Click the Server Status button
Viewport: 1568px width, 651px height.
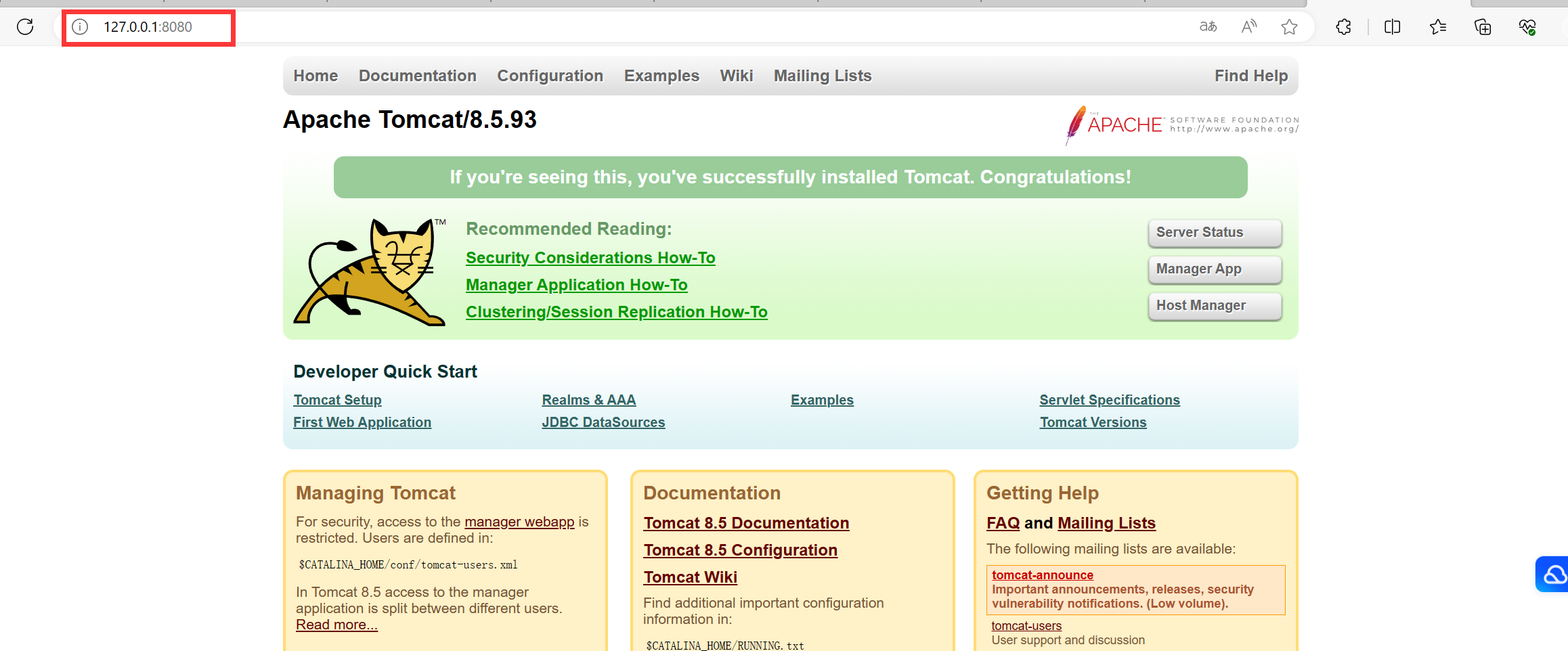(1215, 233)
